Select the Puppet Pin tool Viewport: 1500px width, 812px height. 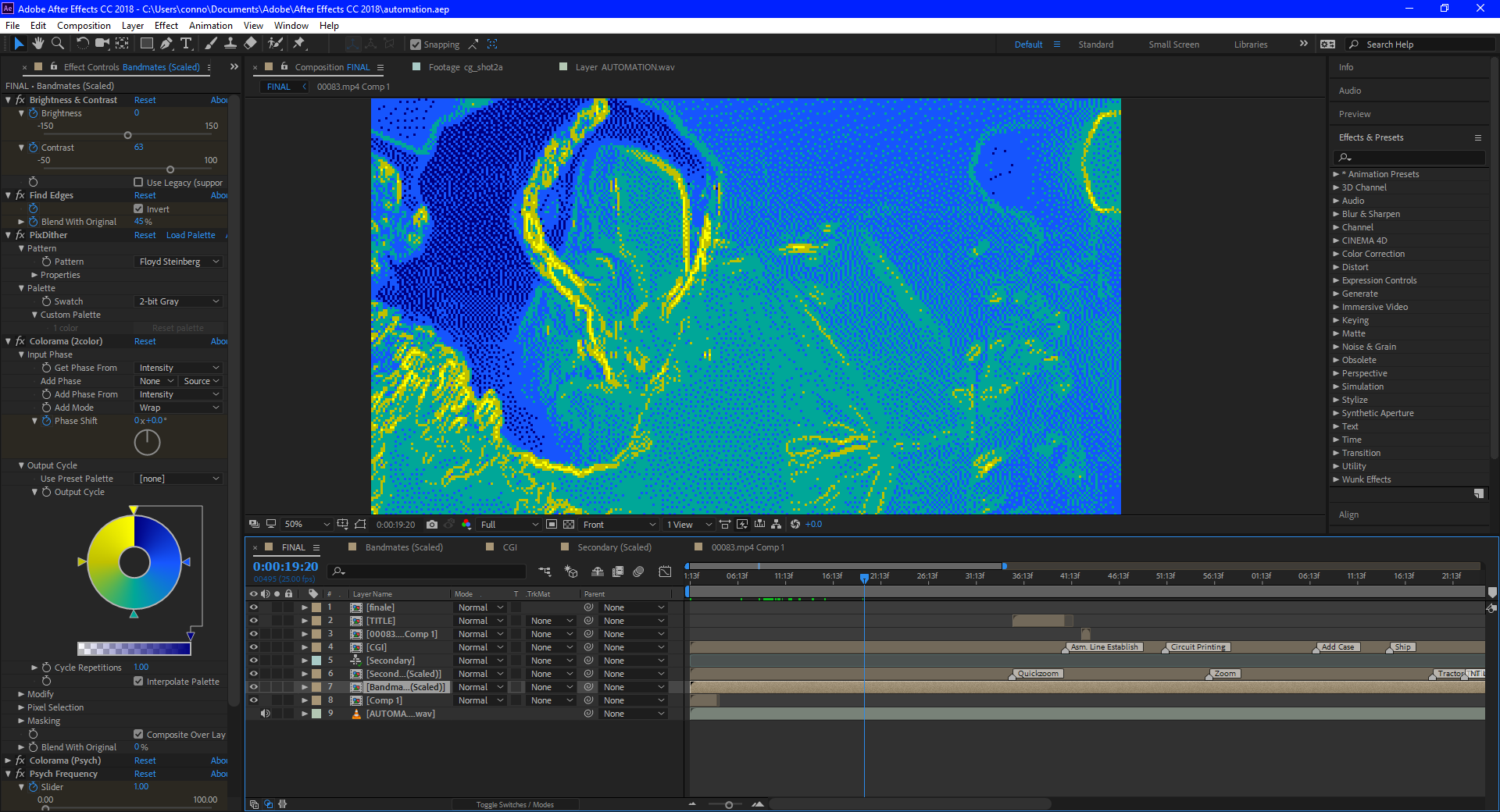[x=299, y=44]
